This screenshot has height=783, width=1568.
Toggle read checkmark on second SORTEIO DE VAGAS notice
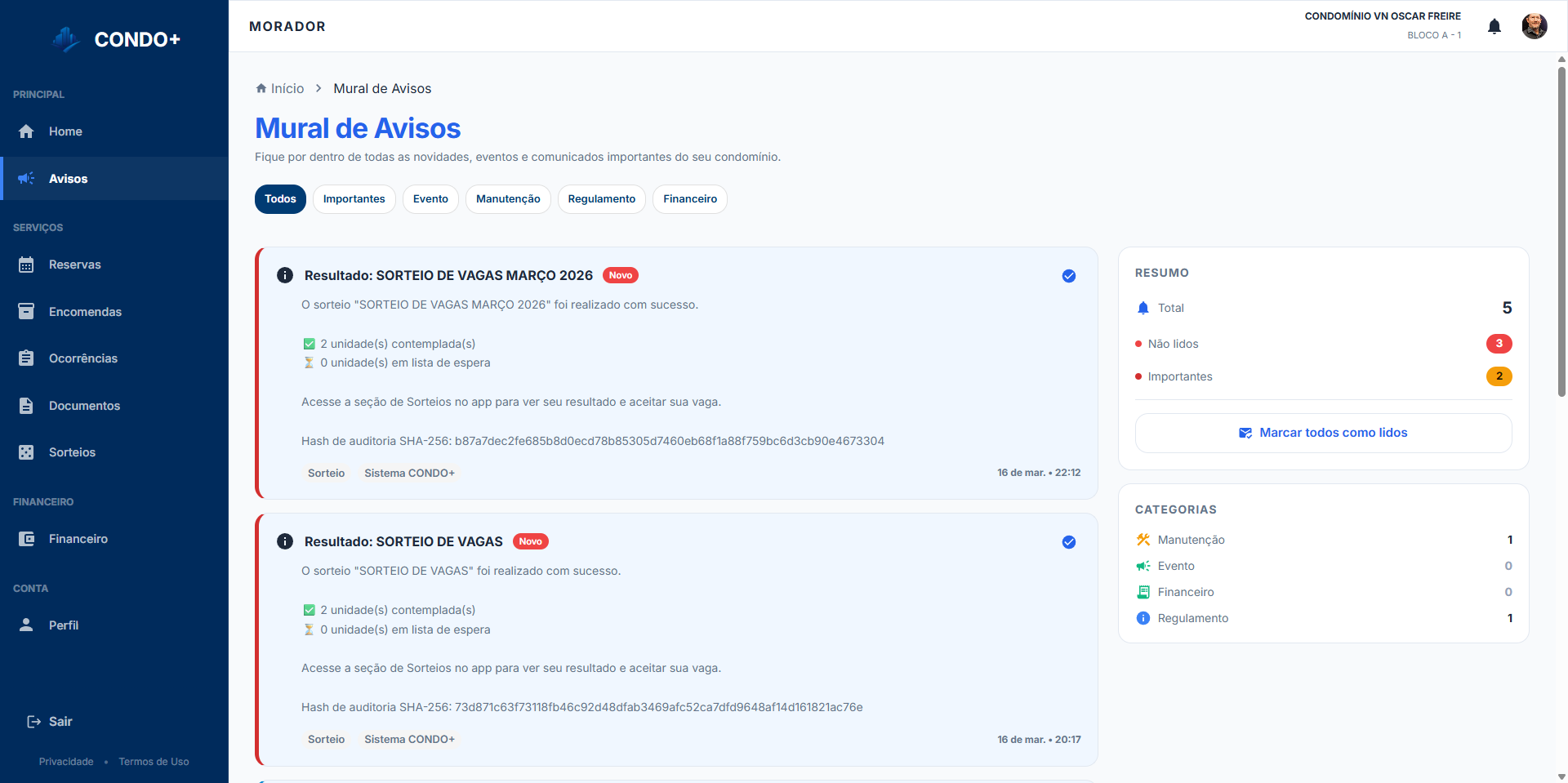pyautogui.click(x=1068, y=542)
